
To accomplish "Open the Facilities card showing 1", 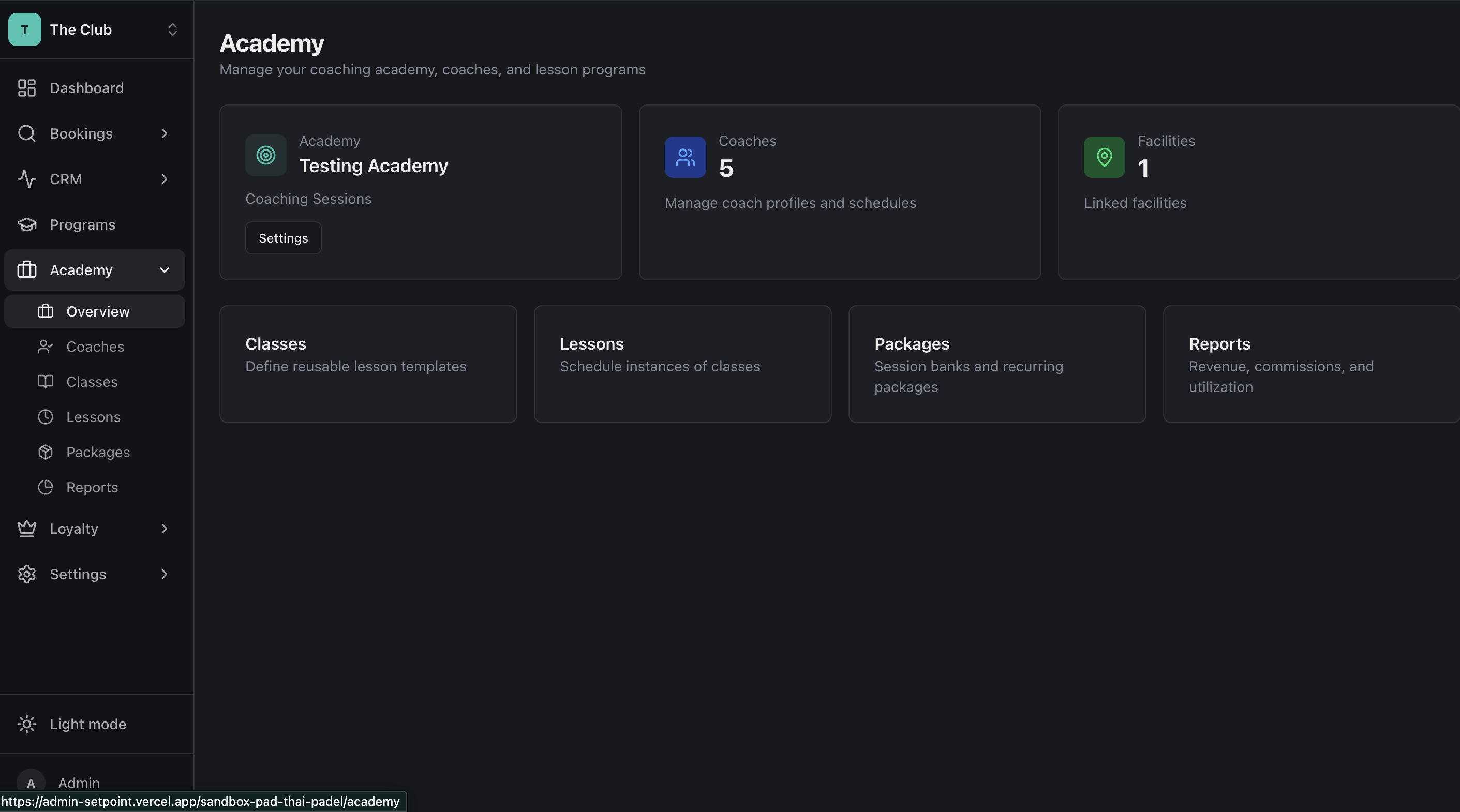I will point(1259,192).
